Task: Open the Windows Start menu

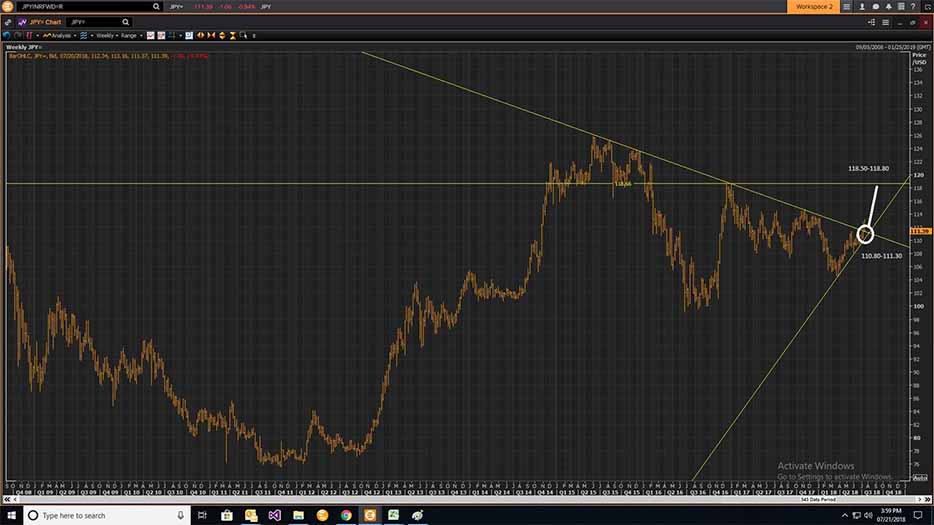Action: pos(11,515)
